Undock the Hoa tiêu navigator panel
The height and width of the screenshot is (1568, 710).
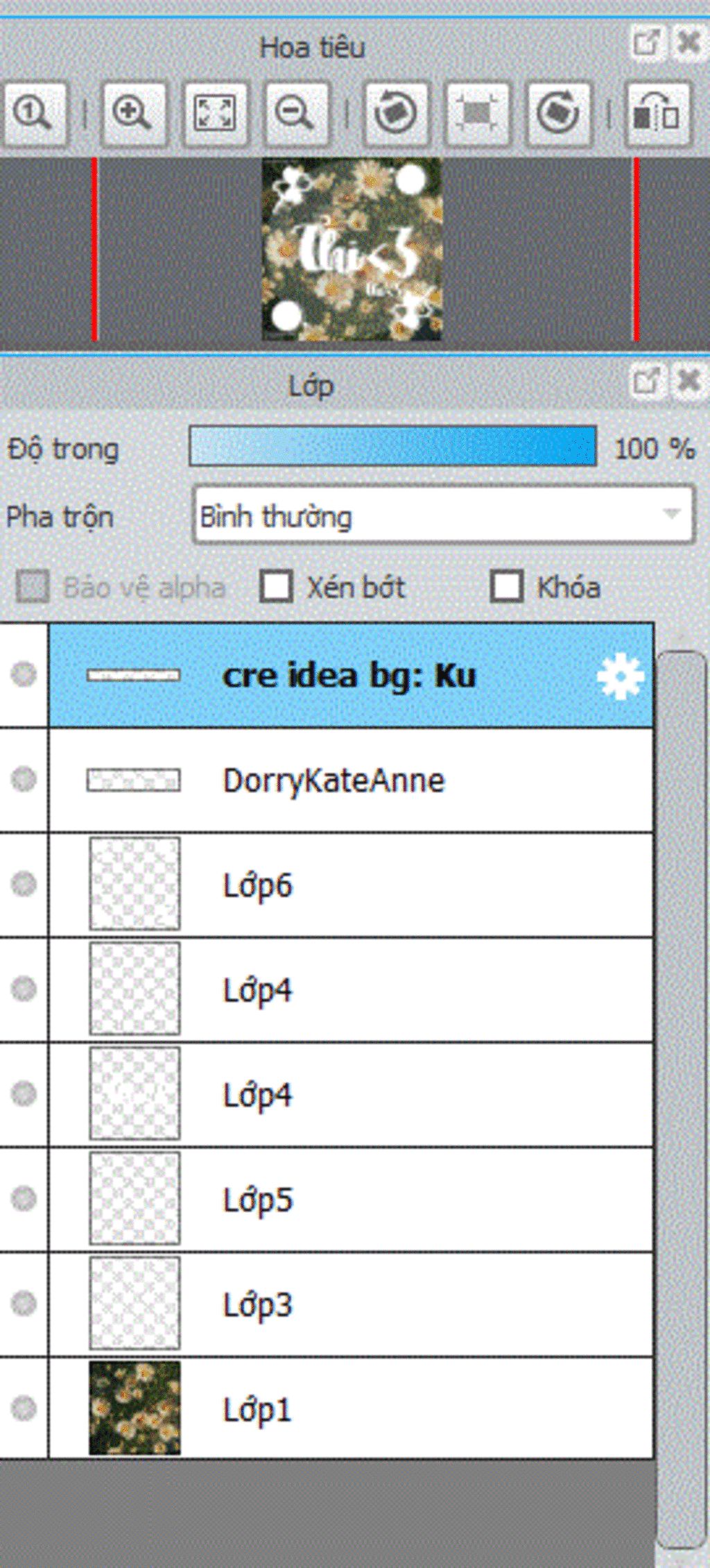coord(648,43)
